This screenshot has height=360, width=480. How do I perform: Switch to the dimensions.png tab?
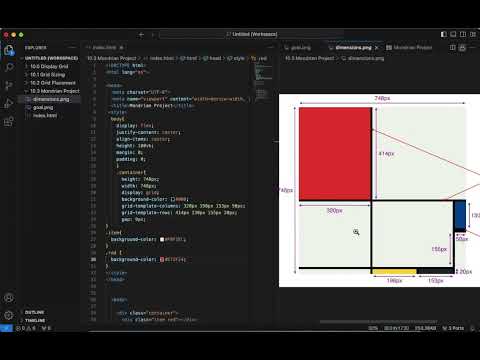tap(353, 48)
